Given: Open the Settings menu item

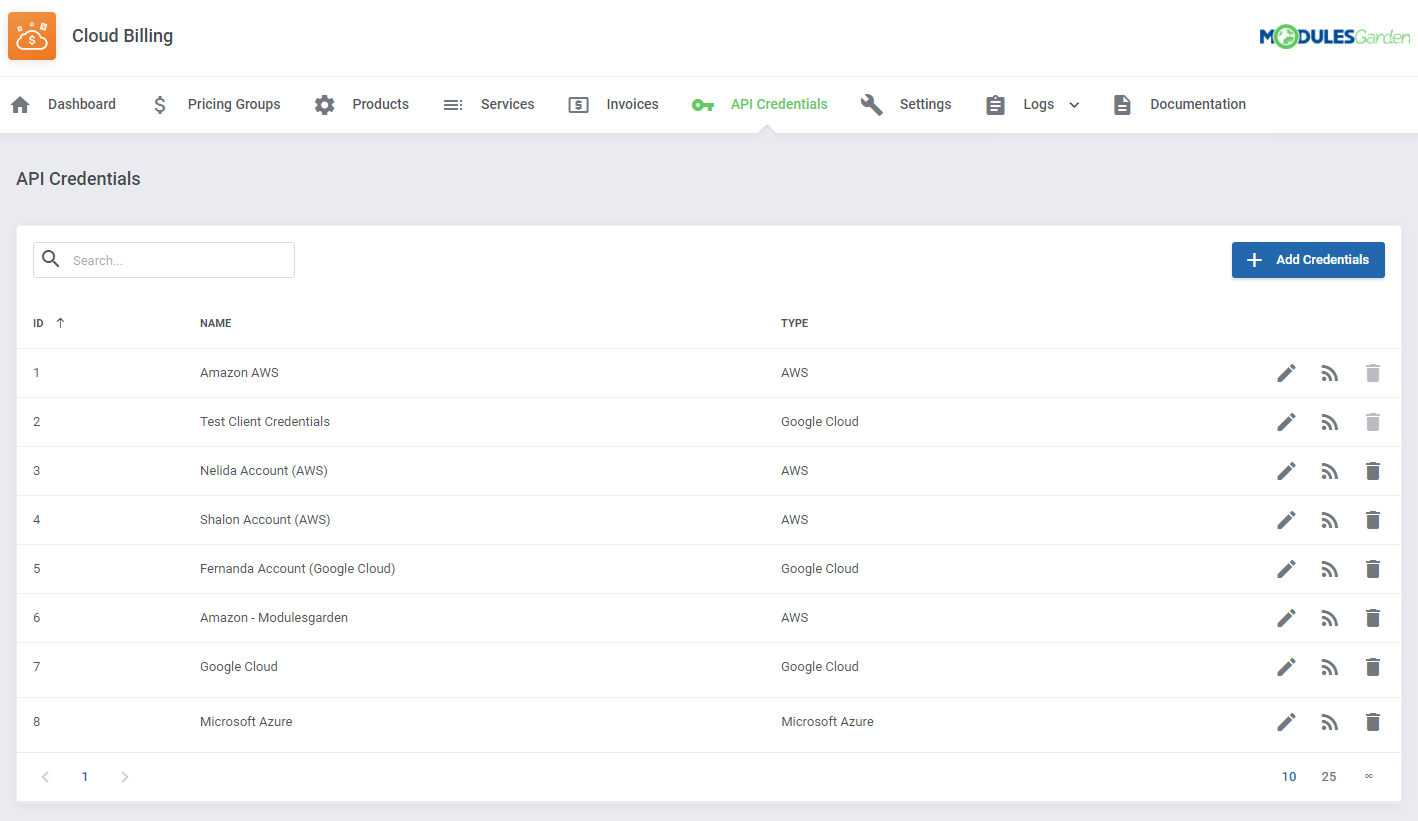Looking at the screenshot, I should [x=924, y=104].
